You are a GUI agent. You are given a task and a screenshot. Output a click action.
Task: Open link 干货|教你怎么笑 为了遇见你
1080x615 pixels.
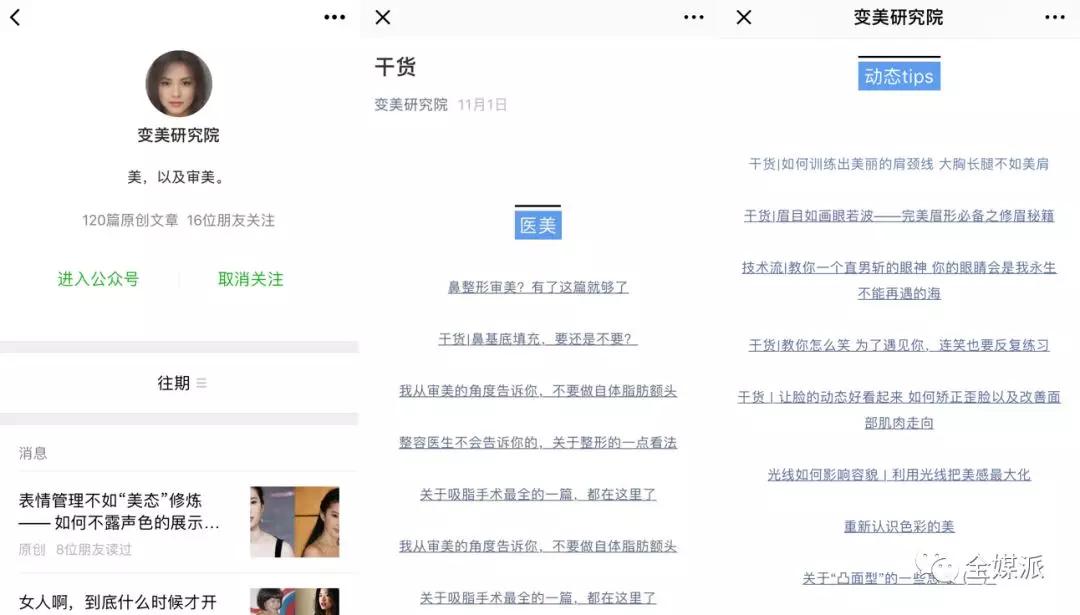pos(899,345)
